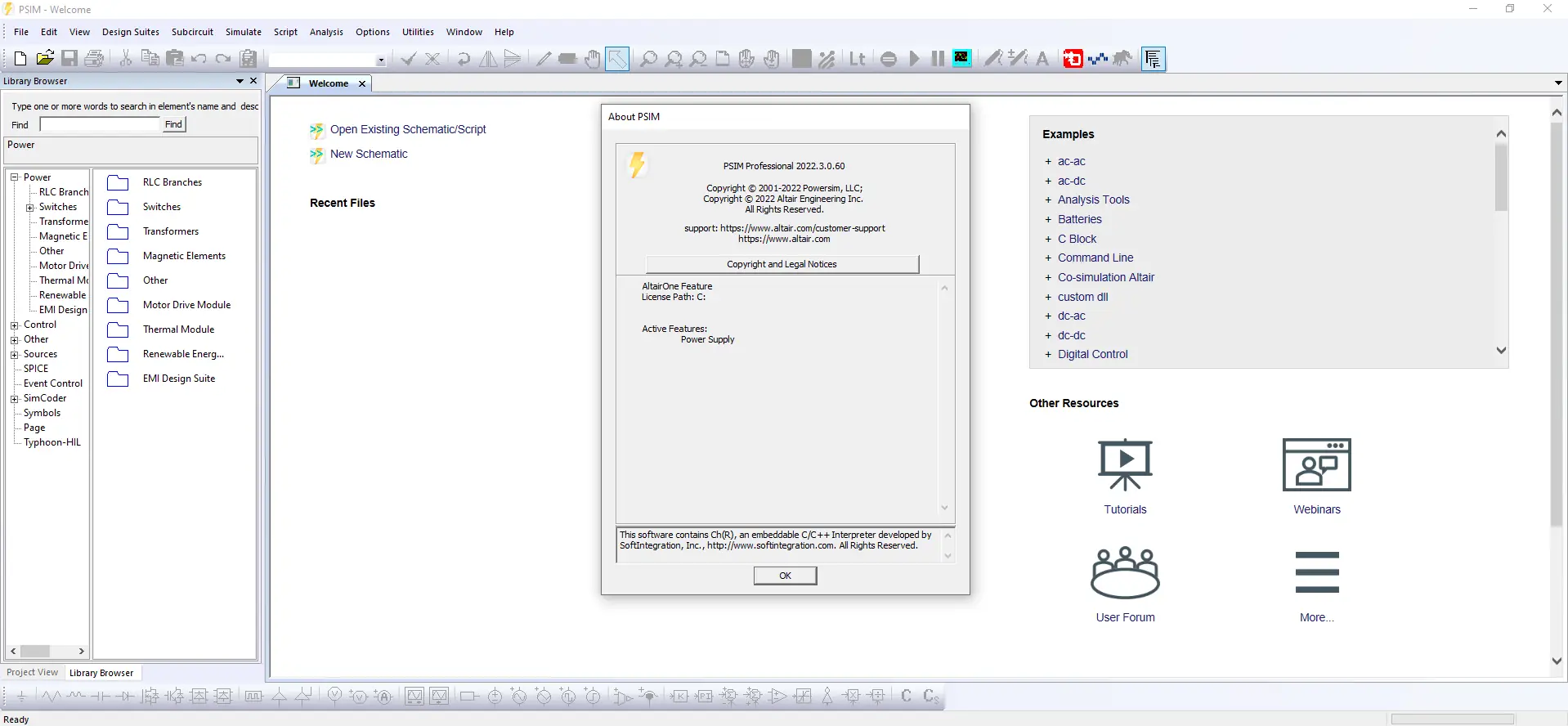The height and width of the screenshot is (726, 1568).
Task: Click the library tree horizontal scrollbar
Action: [47, 651]
